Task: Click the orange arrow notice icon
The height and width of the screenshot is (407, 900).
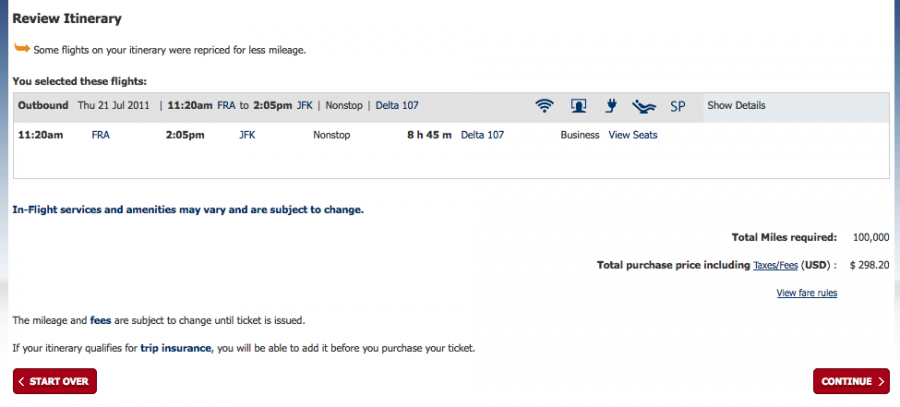Action: click(x=22, y=48)
